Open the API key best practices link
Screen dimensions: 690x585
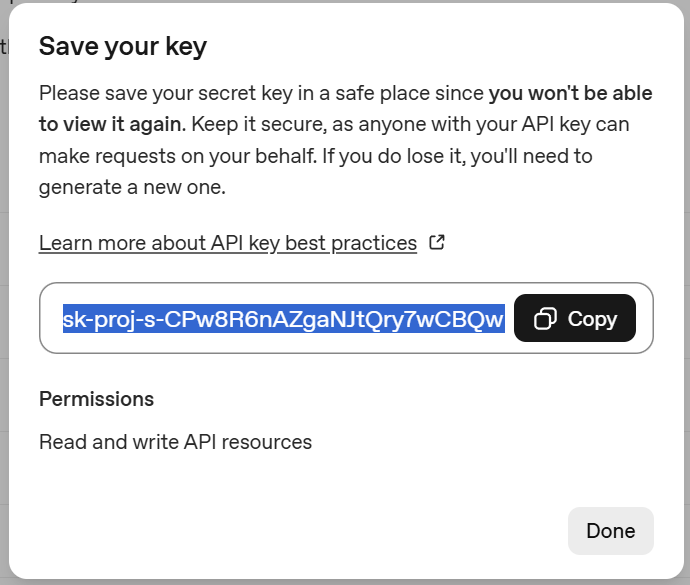click(227, 242)
